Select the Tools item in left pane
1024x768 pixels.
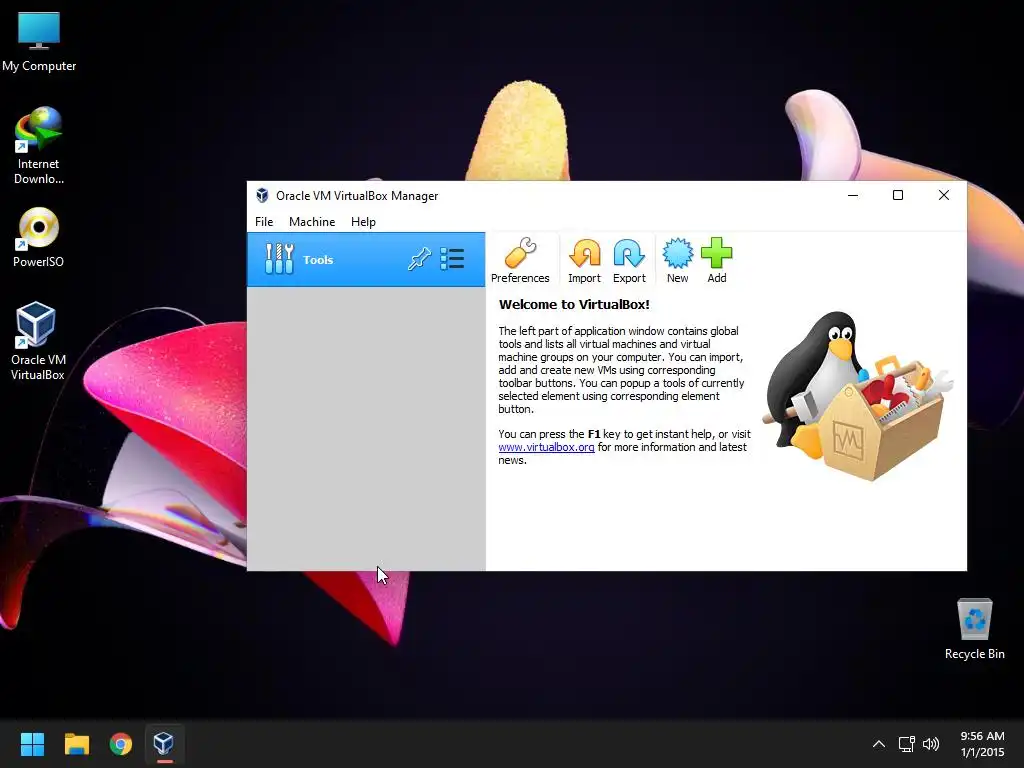click(x=366, y=259)
